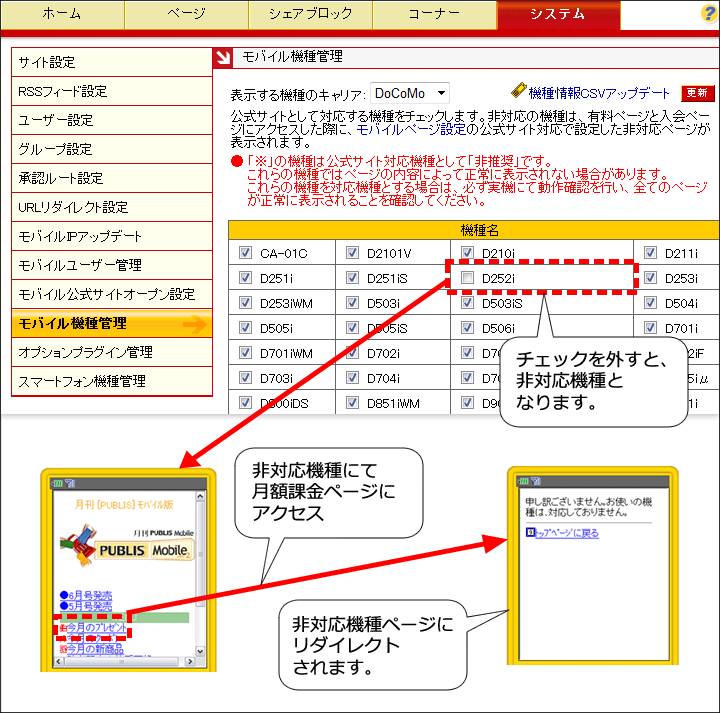Uncheck the D504i checkbox
Image resolution: width=720 pixels, height=713 pixels.
click(x=650, y=303)
